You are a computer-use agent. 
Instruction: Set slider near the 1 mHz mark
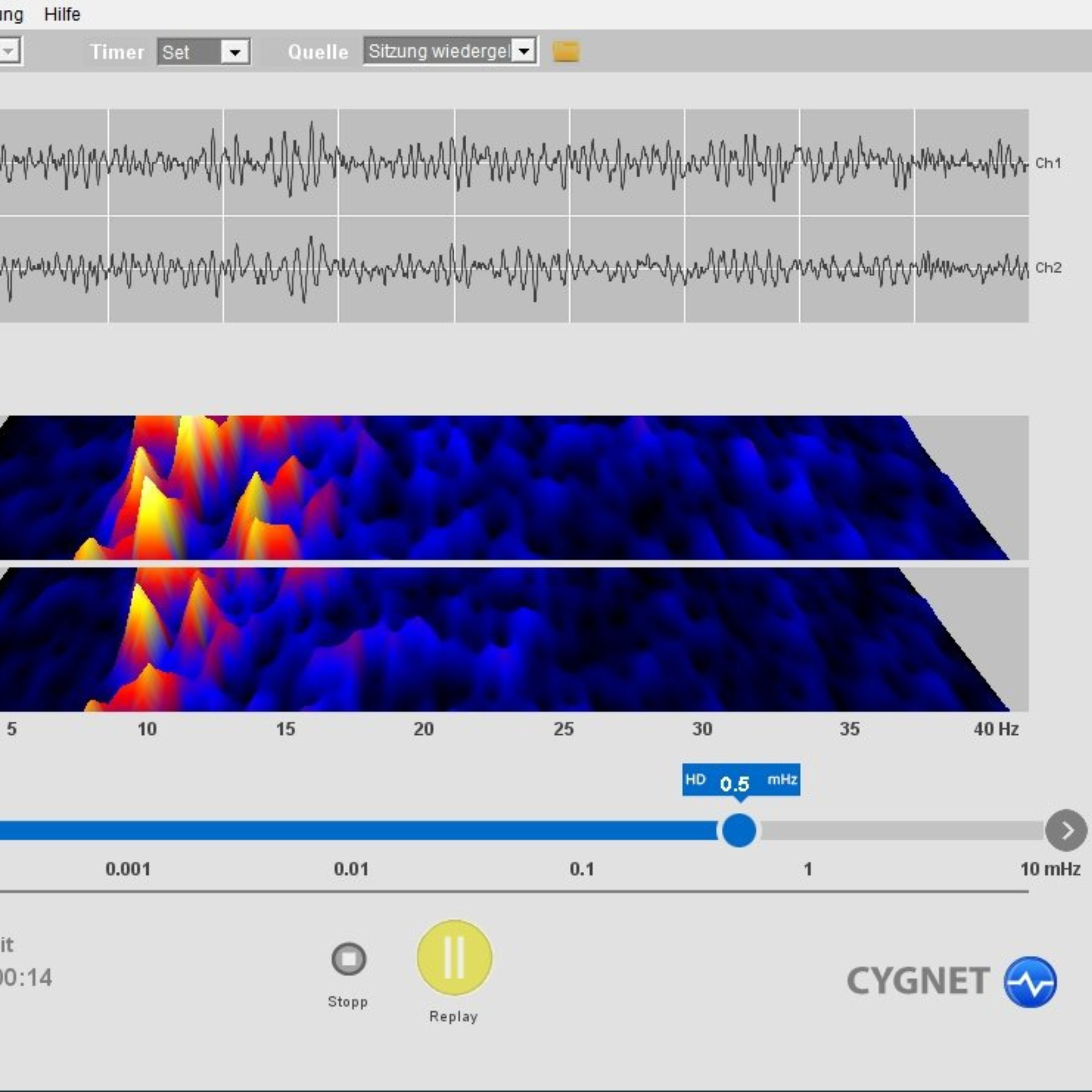coord(808,830)
